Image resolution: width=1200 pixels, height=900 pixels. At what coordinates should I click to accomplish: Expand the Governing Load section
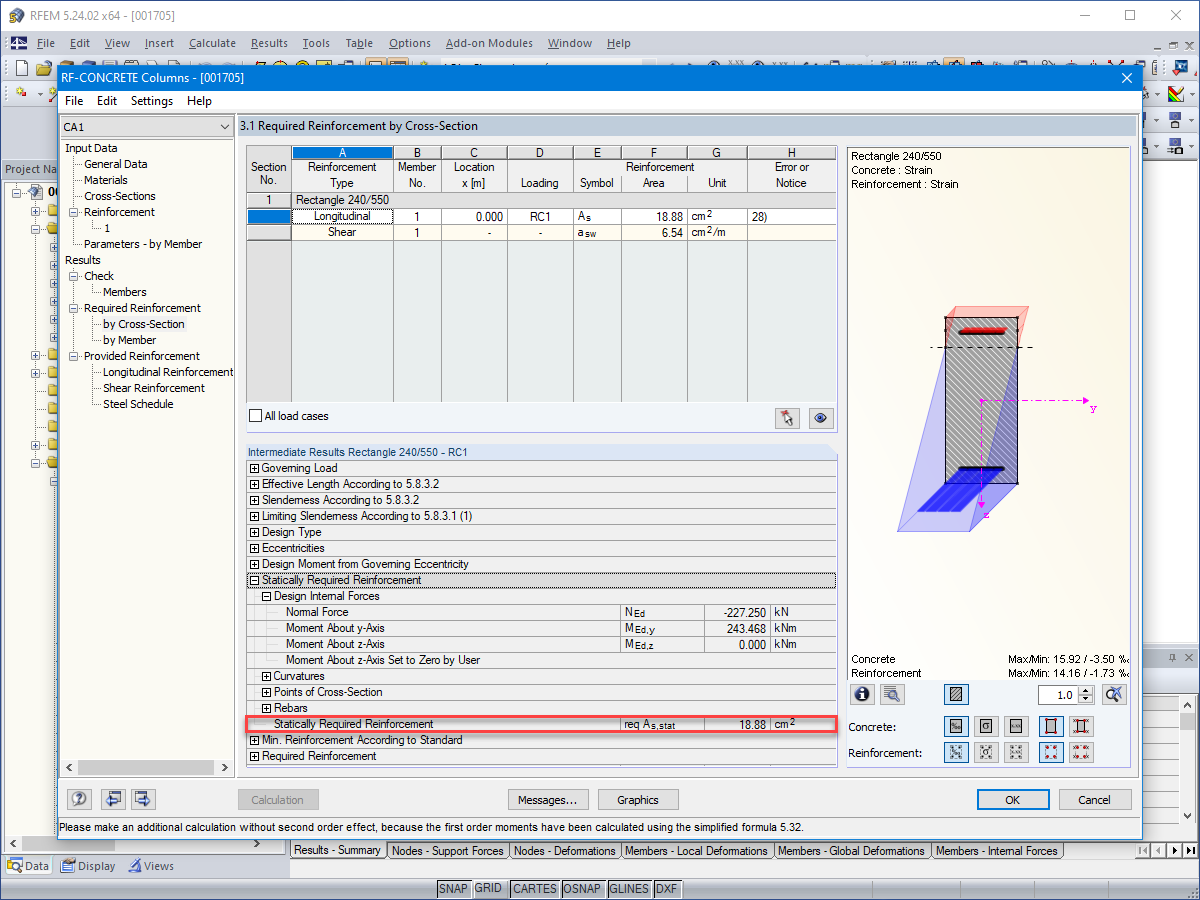(x=254, y=468)
